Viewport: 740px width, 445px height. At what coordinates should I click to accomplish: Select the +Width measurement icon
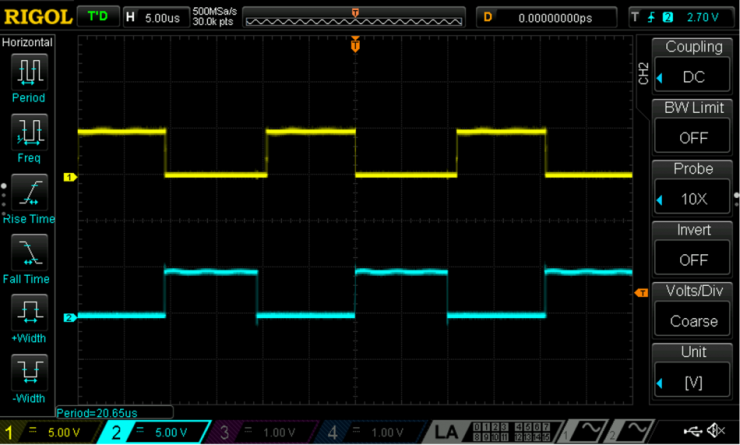coord(29,312)
